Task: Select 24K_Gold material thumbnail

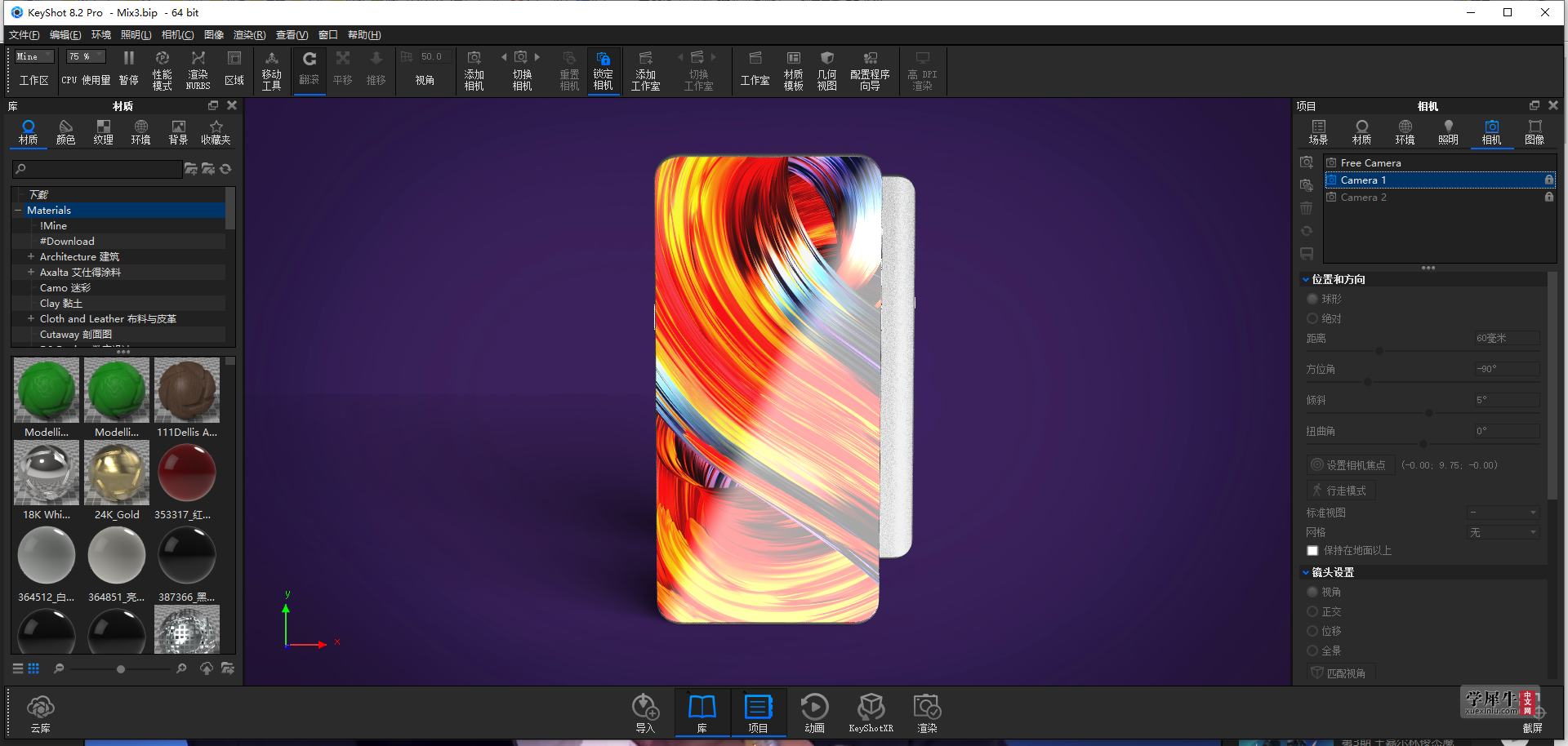Action: click(x=117, y=473)
